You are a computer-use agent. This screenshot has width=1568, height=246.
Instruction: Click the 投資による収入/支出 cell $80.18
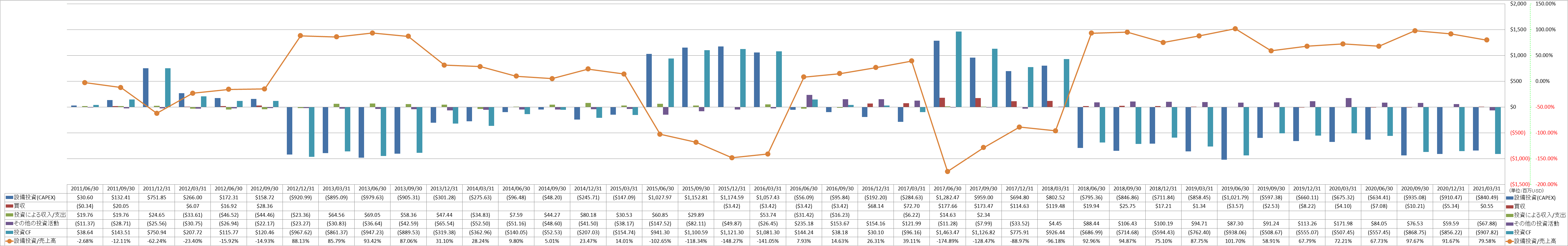[588, 215]
